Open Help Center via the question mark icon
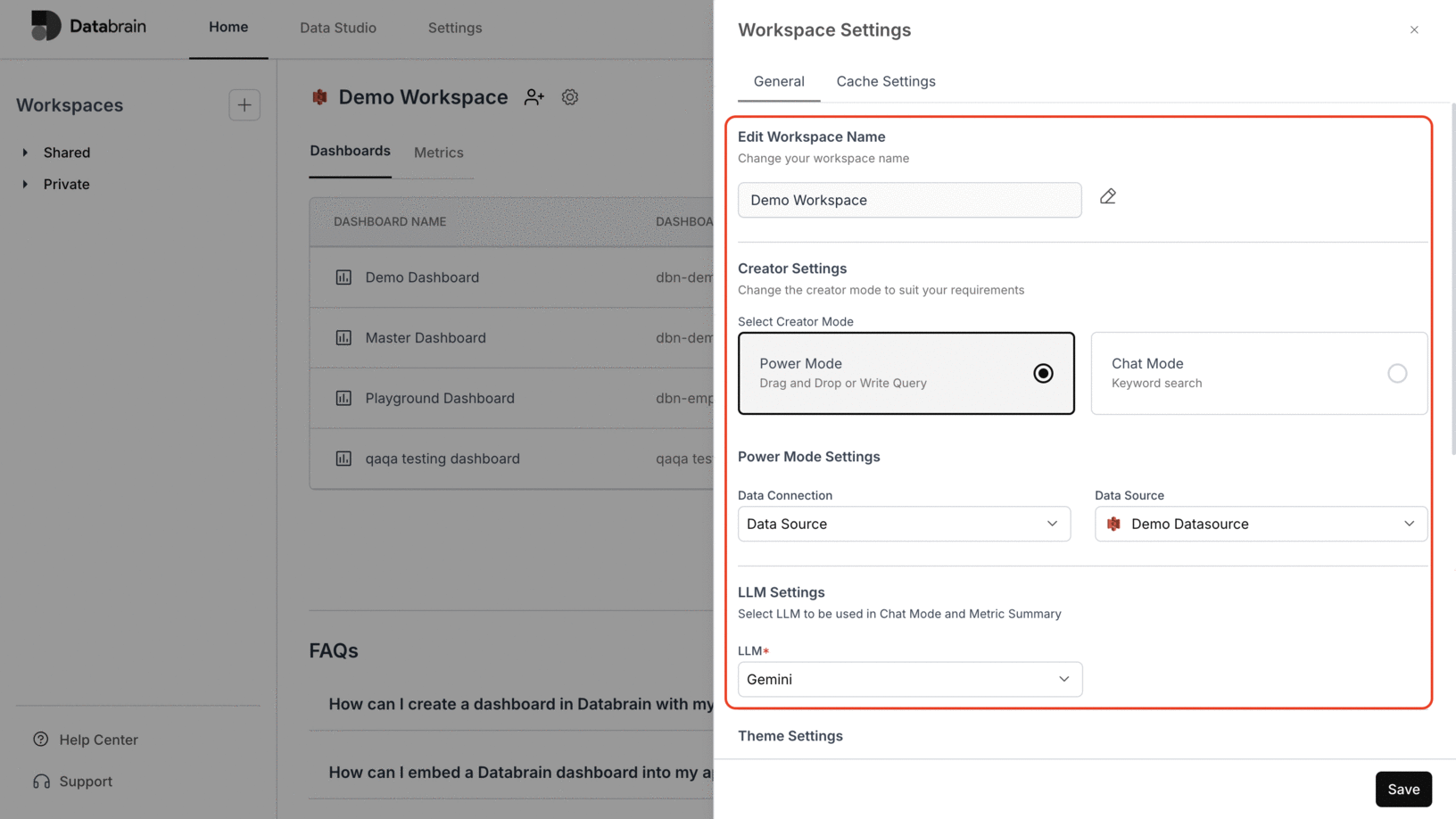This screenshot has width=1456, height=819. click(x=41, y=739)
